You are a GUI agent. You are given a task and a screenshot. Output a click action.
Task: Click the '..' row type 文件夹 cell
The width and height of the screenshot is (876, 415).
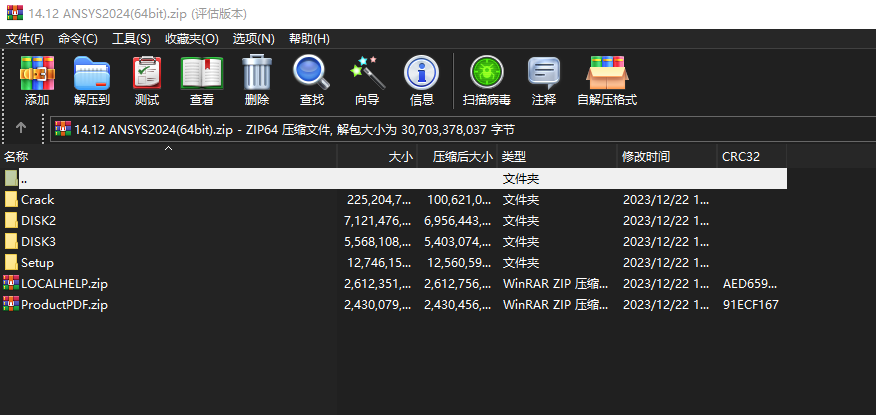point(521,179)
